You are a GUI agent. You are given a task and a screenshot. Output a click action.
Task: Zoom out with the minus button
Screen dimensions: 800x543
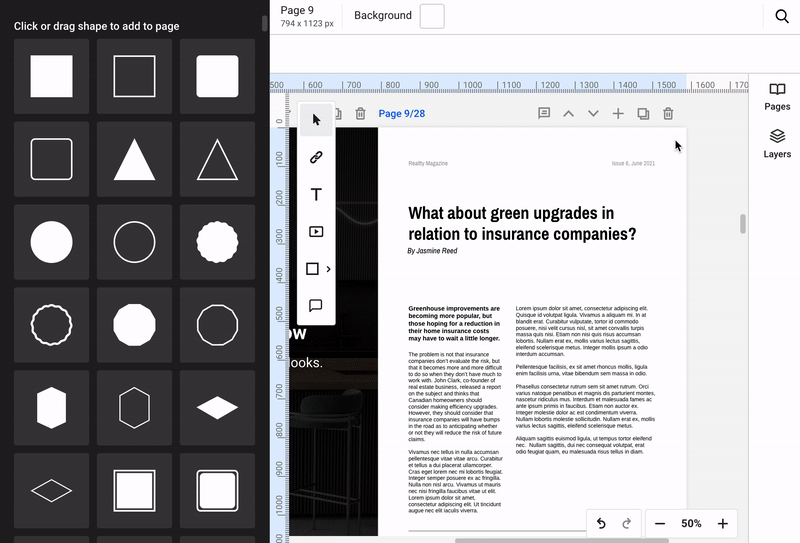point(660,524)
